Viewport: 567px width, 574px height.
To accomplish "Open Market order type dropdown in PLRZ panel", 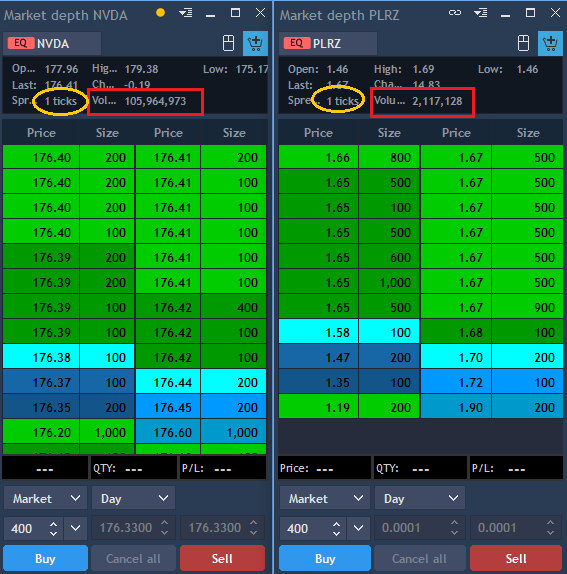I will click(325, 498).
